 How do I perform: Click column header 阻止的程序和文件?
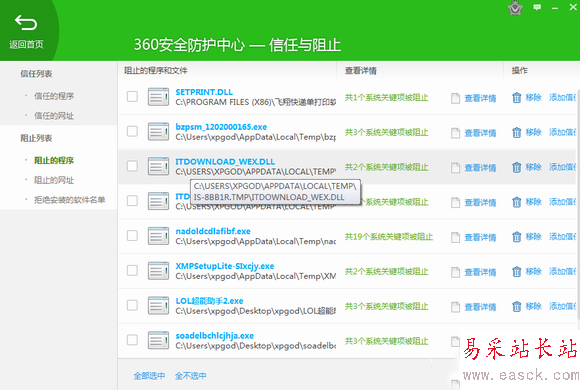[x=156, y=70]
